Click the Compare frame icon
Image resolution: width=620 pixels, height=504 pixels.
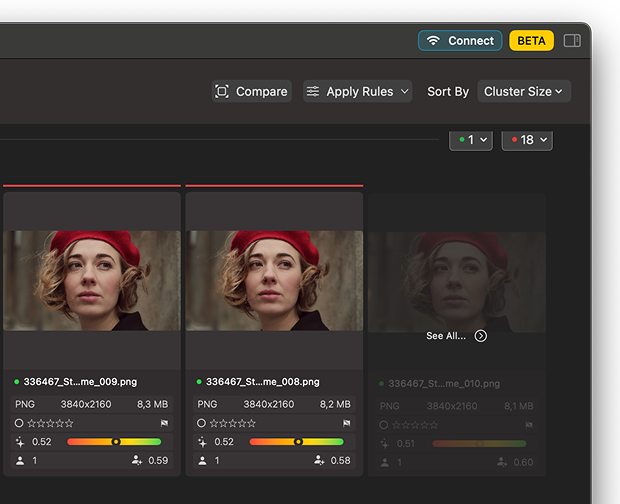coord(222,91)
